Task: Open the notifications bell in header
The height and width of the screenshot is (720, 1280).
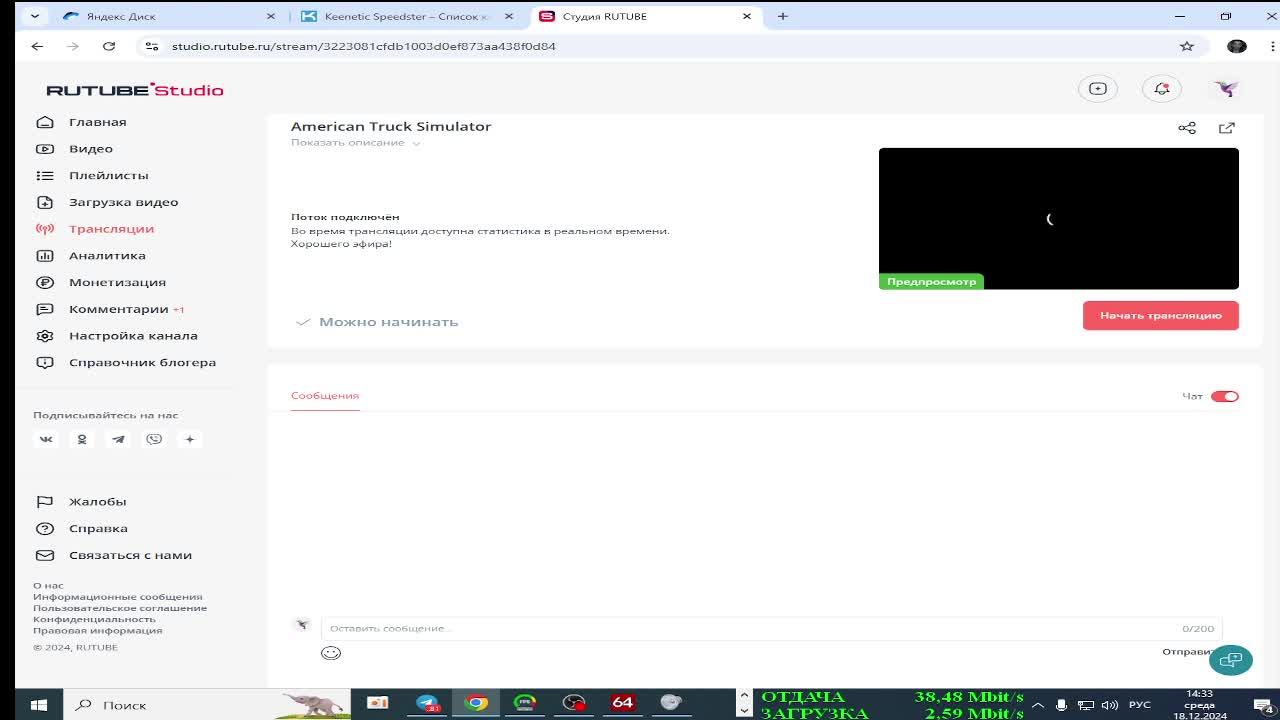Action: click(1162, 89)
